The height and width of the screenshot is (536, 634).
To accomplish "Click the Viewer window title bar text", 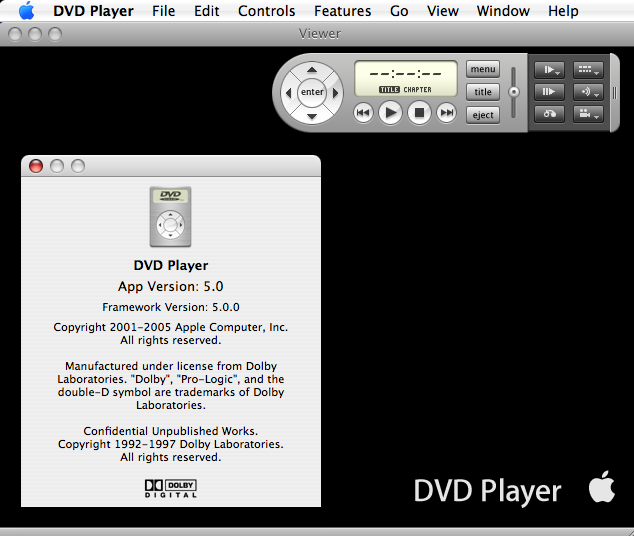I will (319, 34).
